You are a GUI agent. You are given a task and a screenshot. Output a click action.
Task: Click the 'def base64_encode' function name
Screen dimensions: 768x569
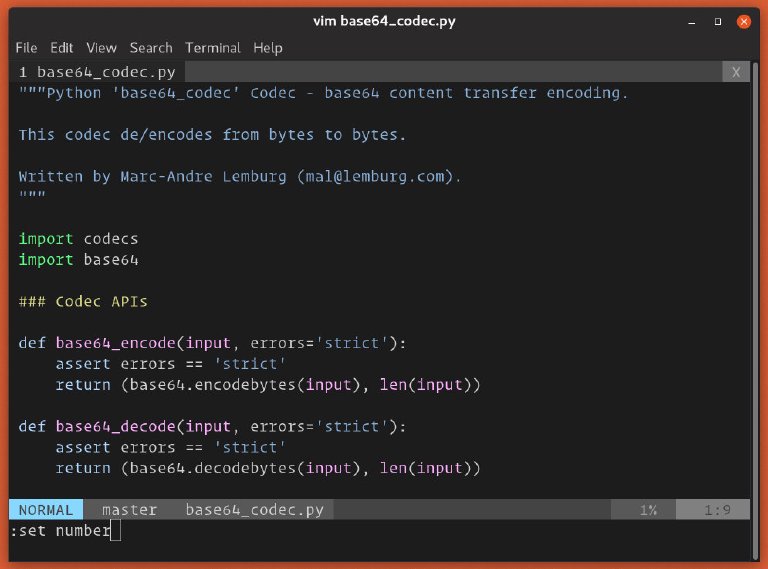point(115,343)
